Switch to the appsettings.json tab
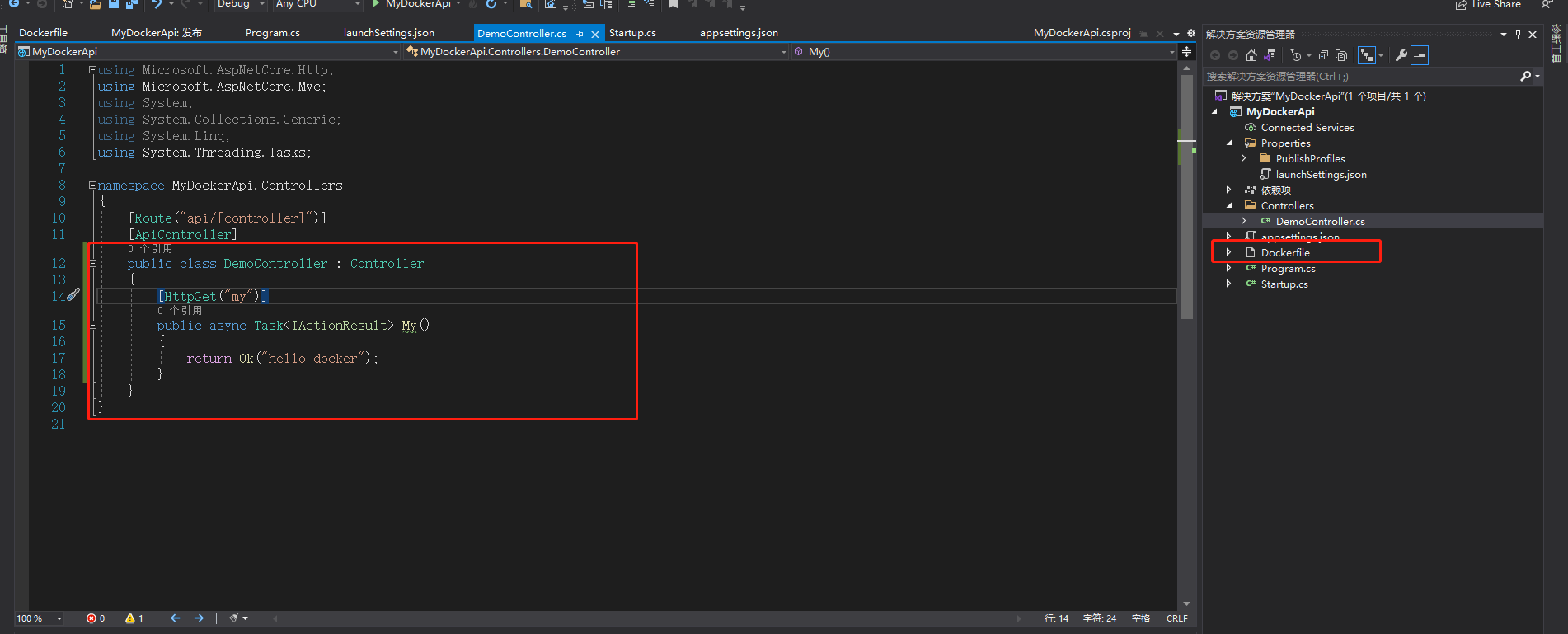 (x=739, y=33)
